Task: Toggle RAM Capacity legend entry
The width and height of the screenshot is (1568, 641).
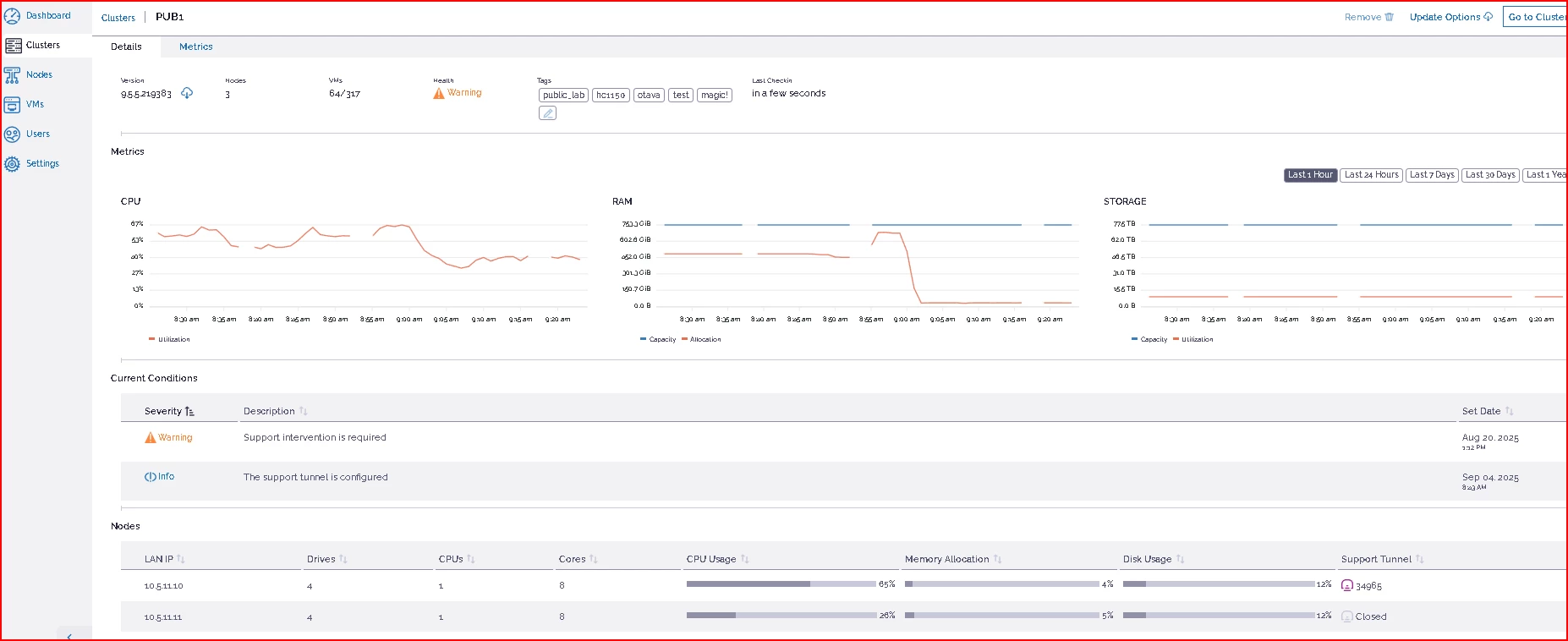Action: click(x=658, y=339)
